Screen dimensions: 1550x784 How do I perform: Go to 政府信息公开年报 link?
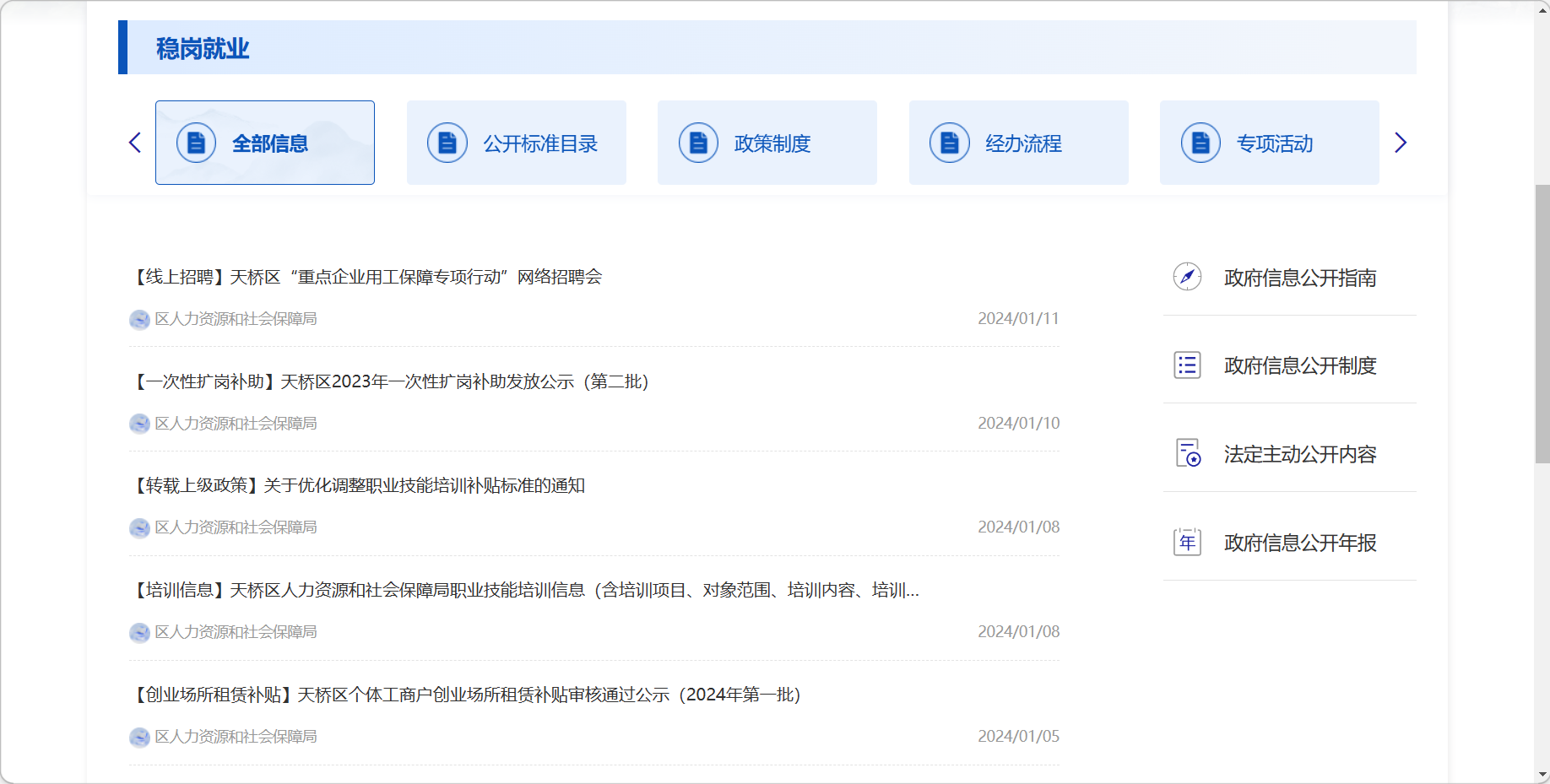click(x=1299, y=543)
